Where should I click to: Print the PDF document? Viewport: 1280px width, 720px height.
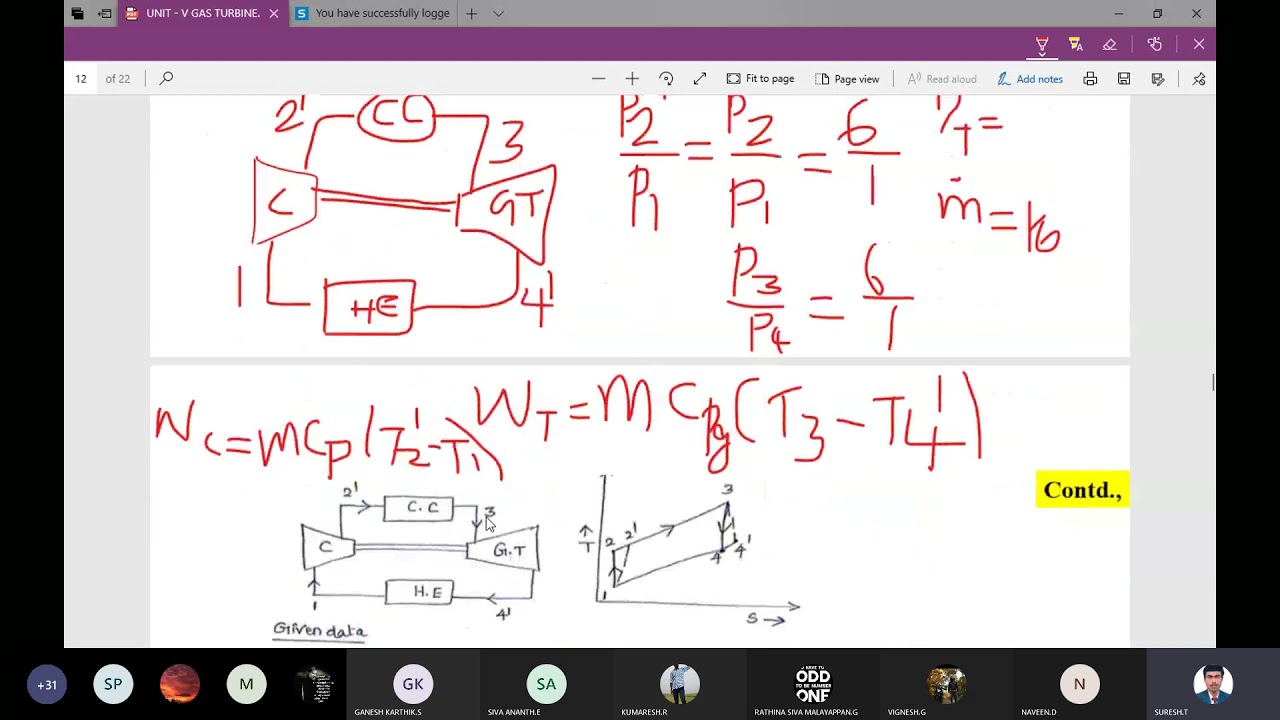[x=1090, y=79]
